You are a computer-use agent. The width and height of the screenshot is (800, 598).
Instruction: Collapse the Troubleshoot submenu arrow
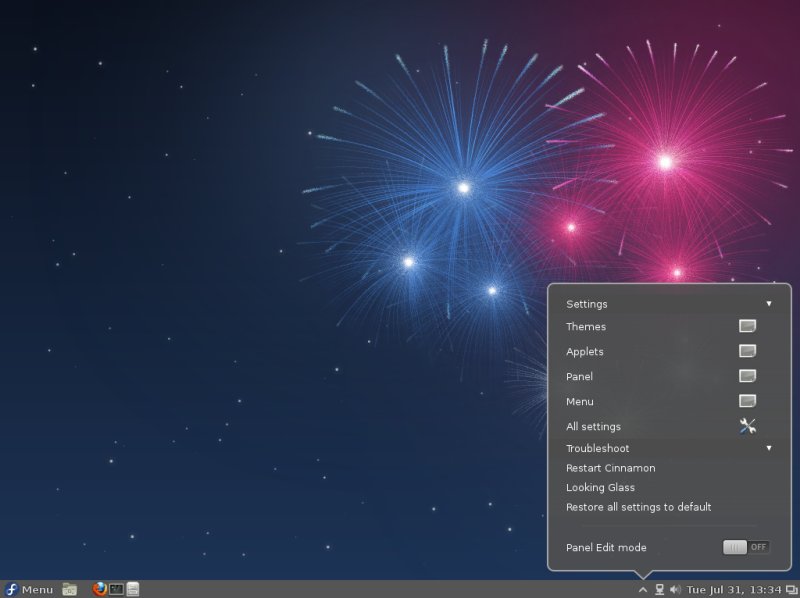768,448
